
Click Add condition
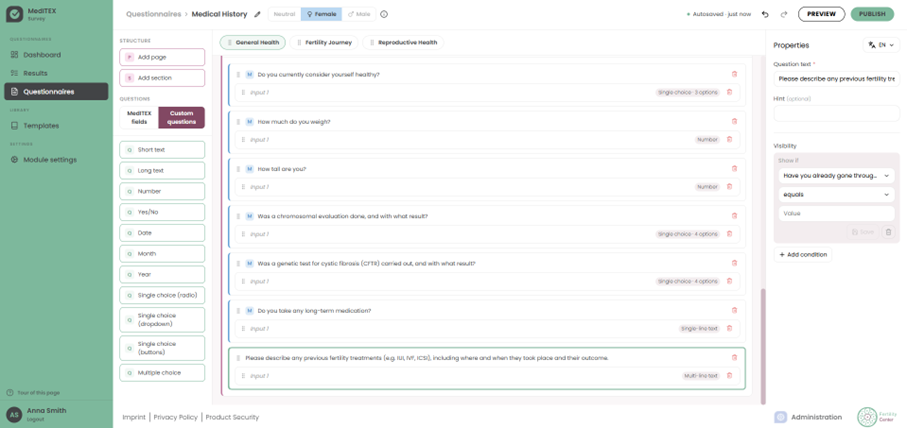click(x=803, y=254)
